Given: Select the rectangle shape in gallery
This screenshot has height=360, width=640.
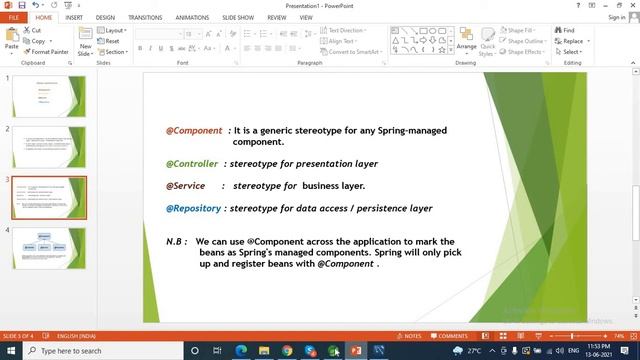Looking at the screenshot, I should [x=423, y=31].
